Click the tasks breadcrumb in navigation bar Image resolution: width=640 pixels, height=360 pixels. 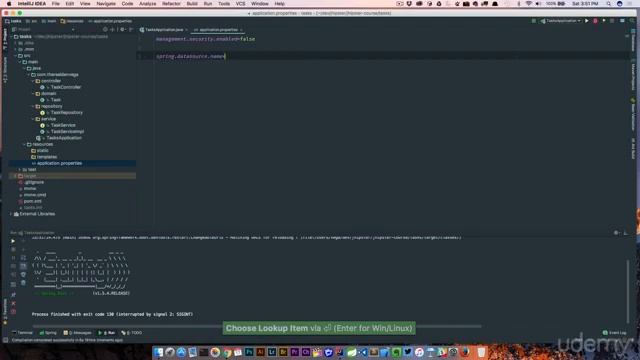pyautogui.click(x=13, y=21)
